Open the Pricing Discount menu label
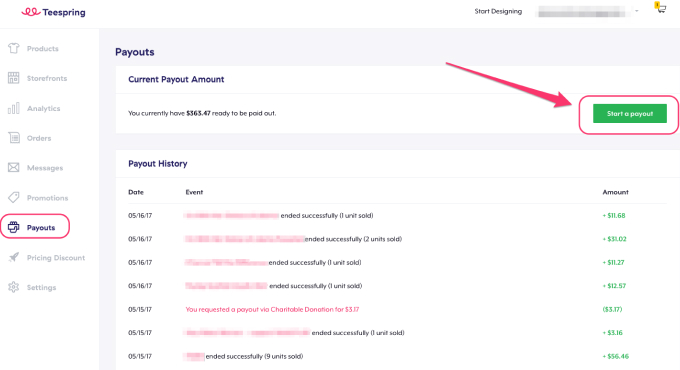The width and height of the screenshot is (680, 370). pyautogui.click(x=56, y=258)
